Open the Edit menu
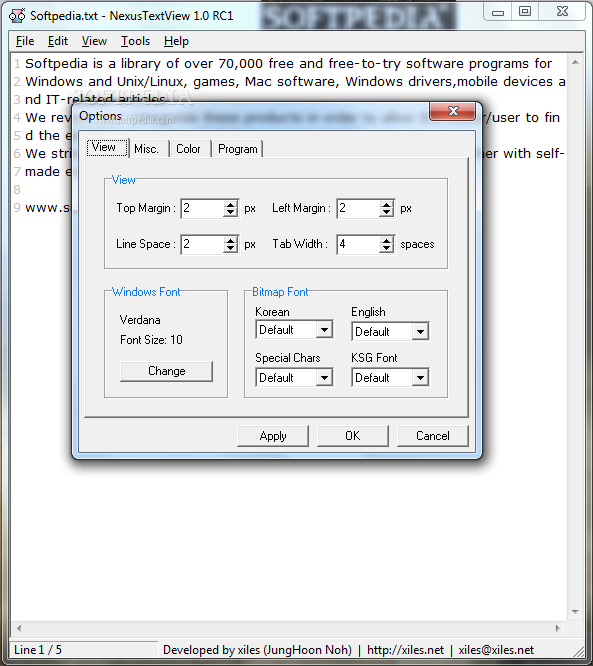This screenshot has width=593, height=666. [x=58, y=41]
